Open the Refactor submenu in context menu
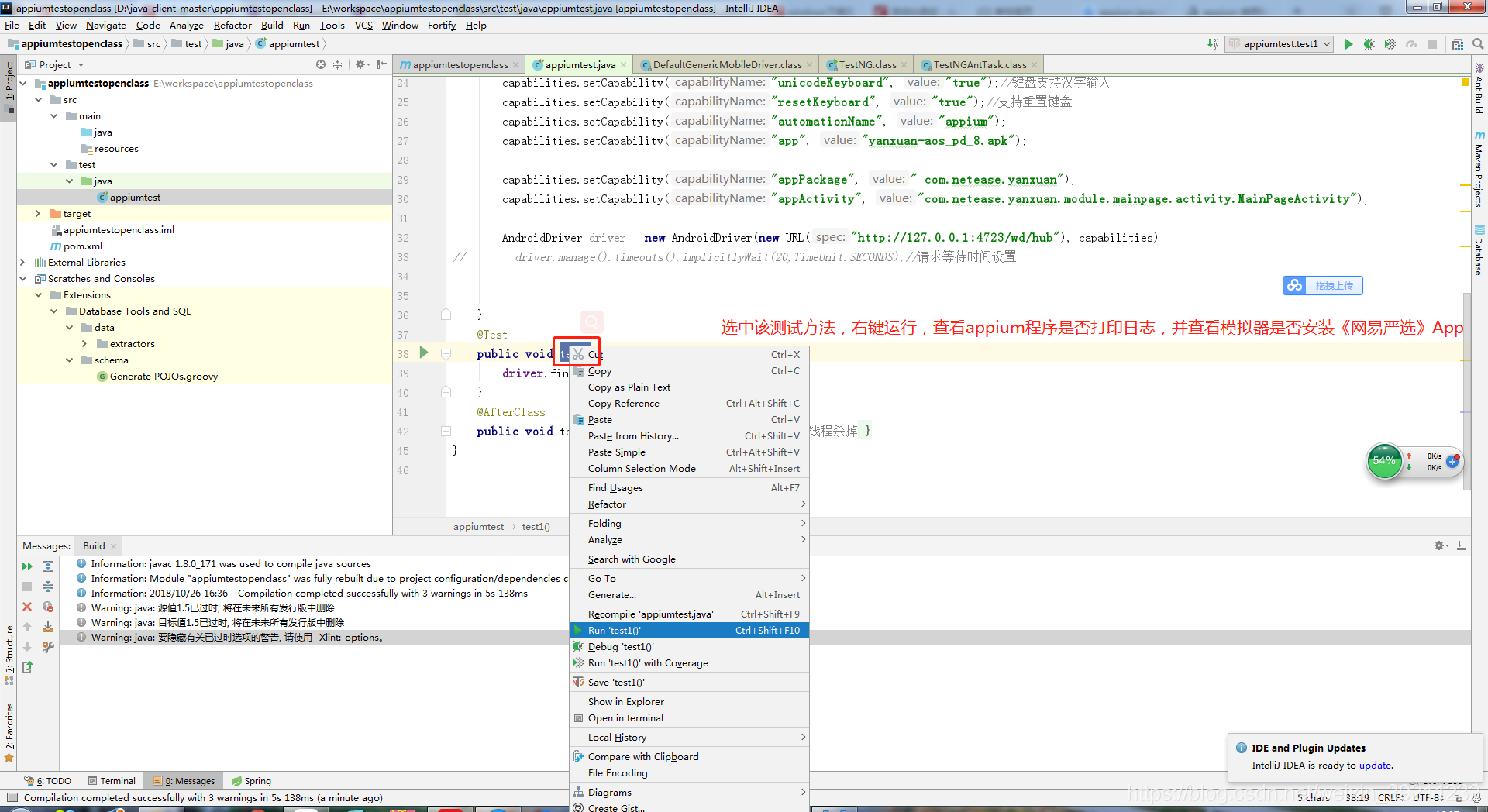 (689, 504)
